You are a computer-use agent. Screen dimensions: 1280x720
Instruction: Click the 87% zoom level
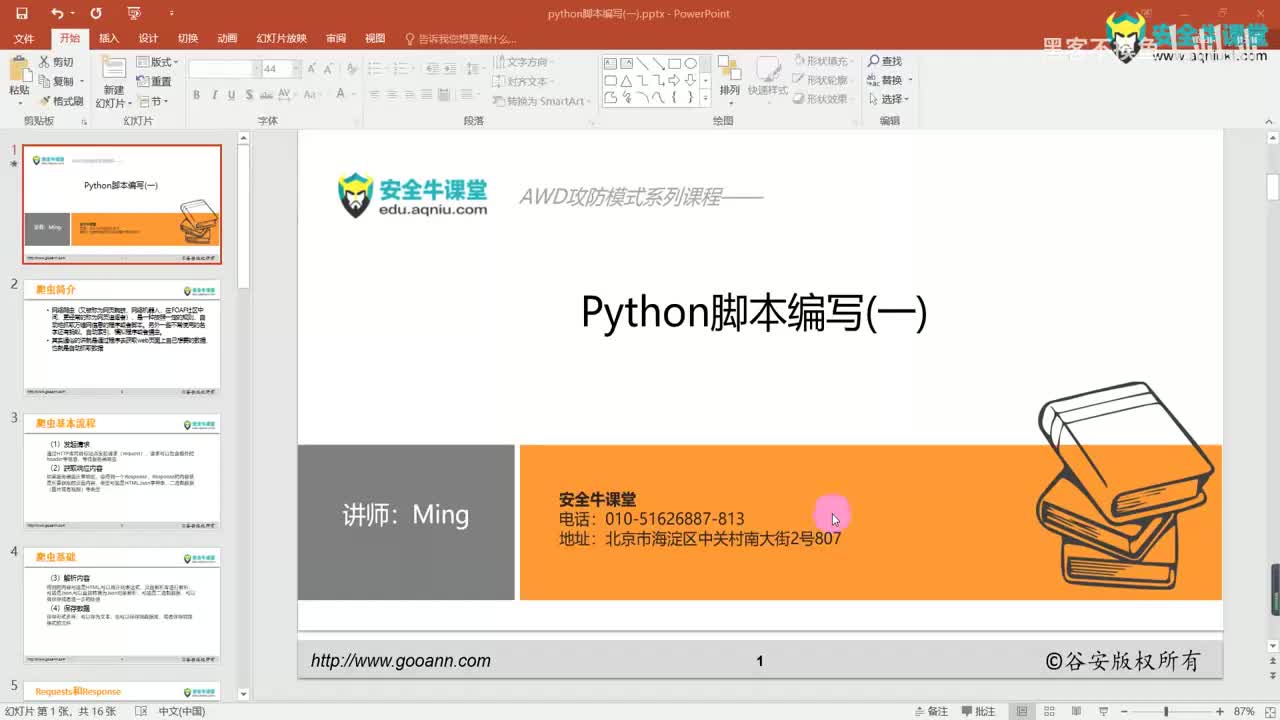pos(1244,711)
